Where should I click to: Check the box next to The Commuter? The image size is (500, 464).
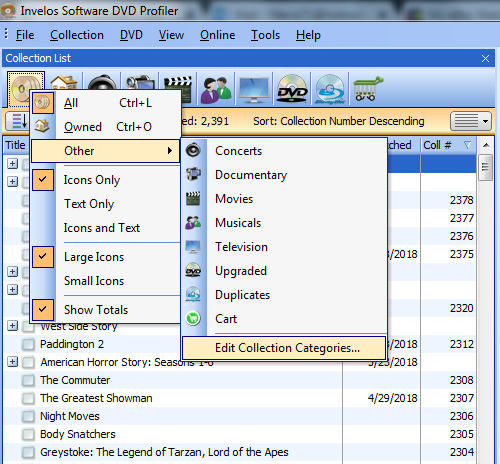point(28,380)
